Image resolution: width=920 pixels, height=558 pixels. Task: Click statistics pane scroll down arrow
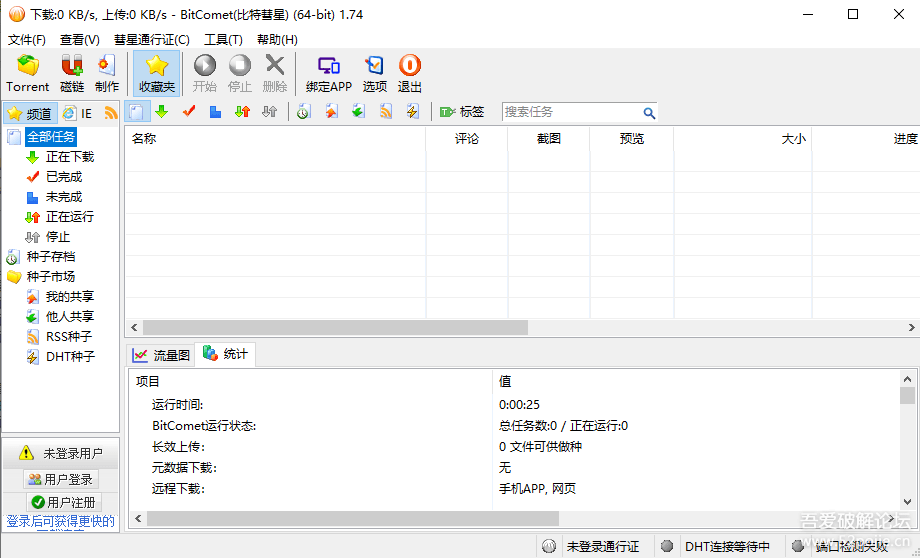(x=908, y=502)
